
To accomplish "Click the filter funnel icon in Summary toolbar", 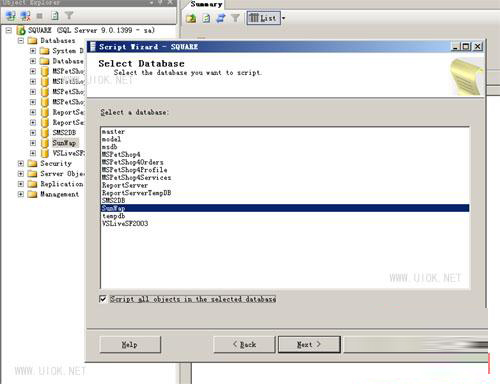I will pos(235,18).
